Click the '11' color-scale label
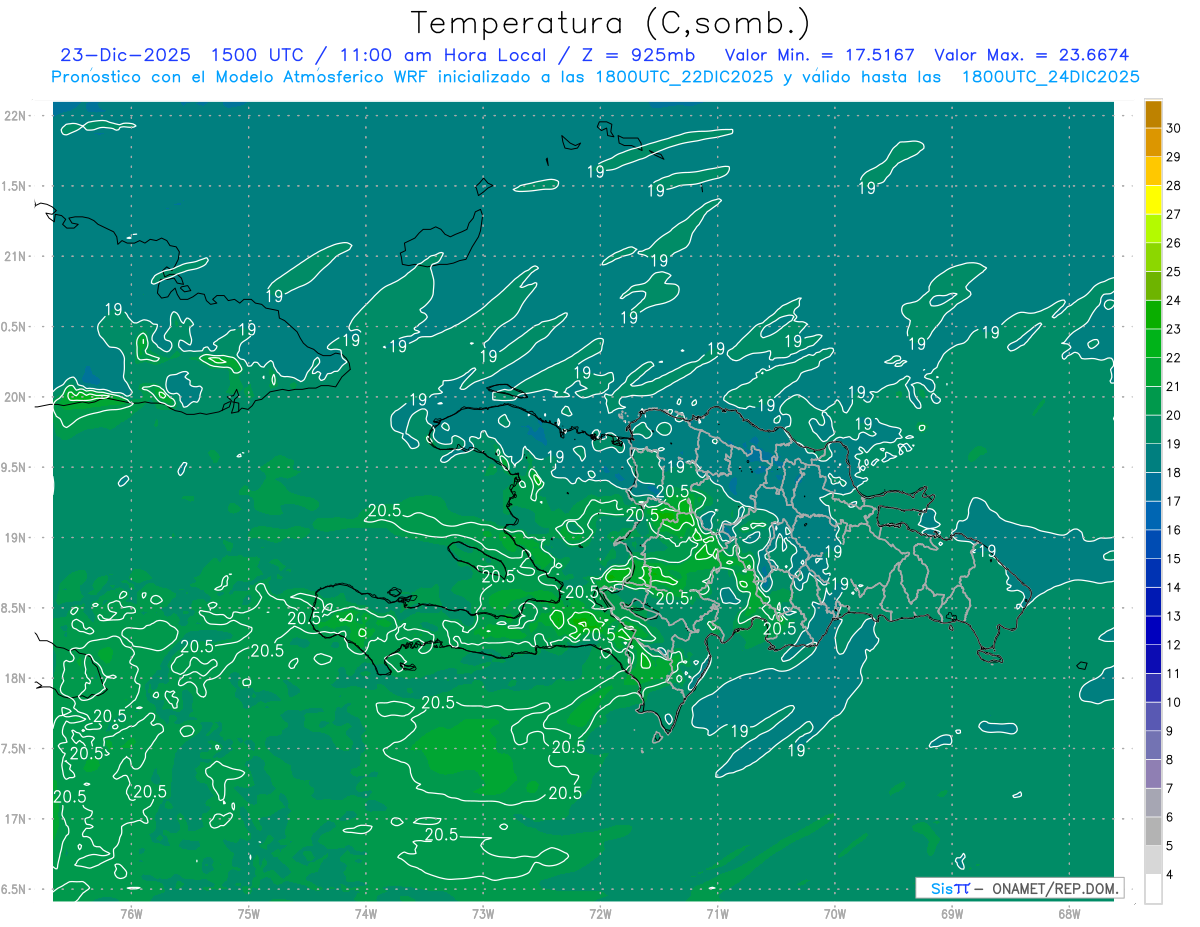1200x927 pixels. click(1174, 673)
